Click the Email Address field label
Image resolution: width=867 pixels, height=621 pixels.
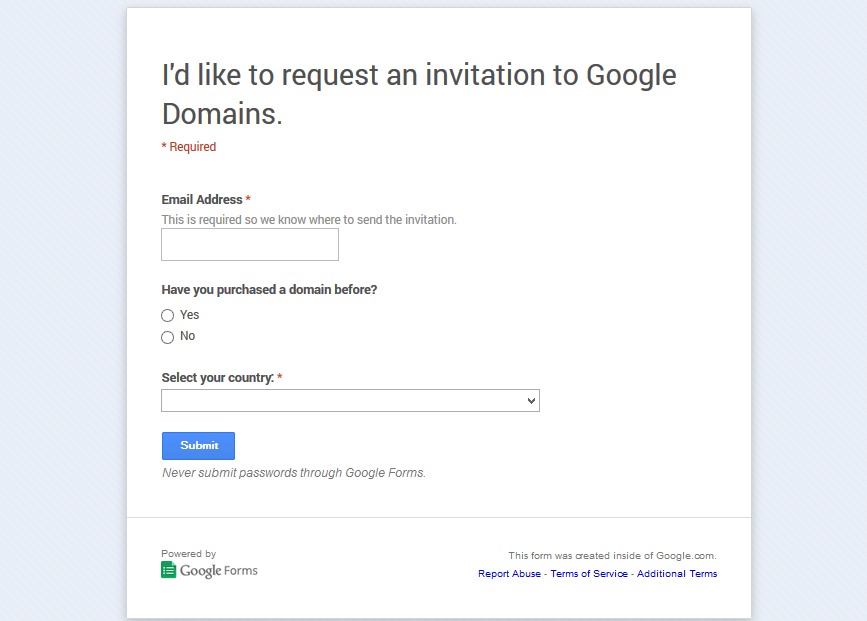pos(202,200)
